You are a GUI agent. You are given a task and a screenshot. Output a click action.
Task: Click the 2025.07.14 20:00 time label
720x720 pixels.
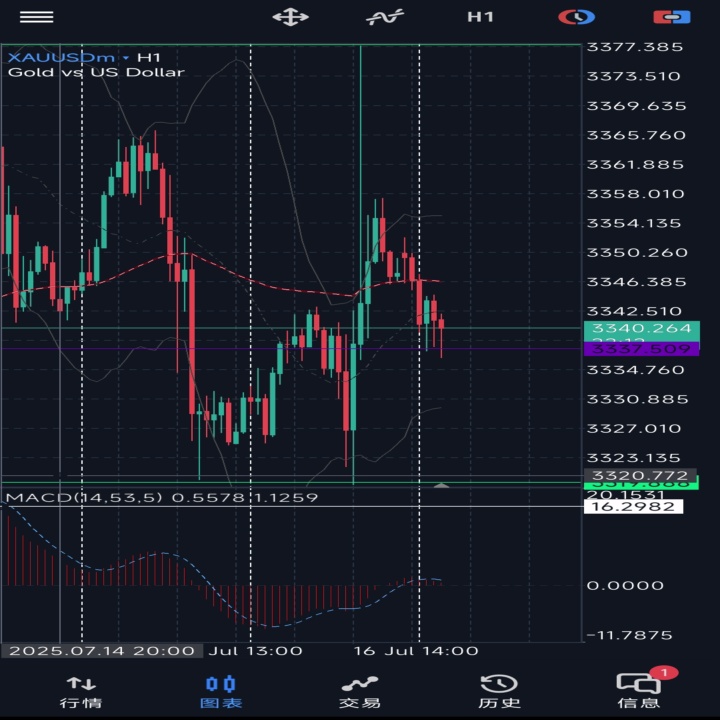[x=101, y=651]
